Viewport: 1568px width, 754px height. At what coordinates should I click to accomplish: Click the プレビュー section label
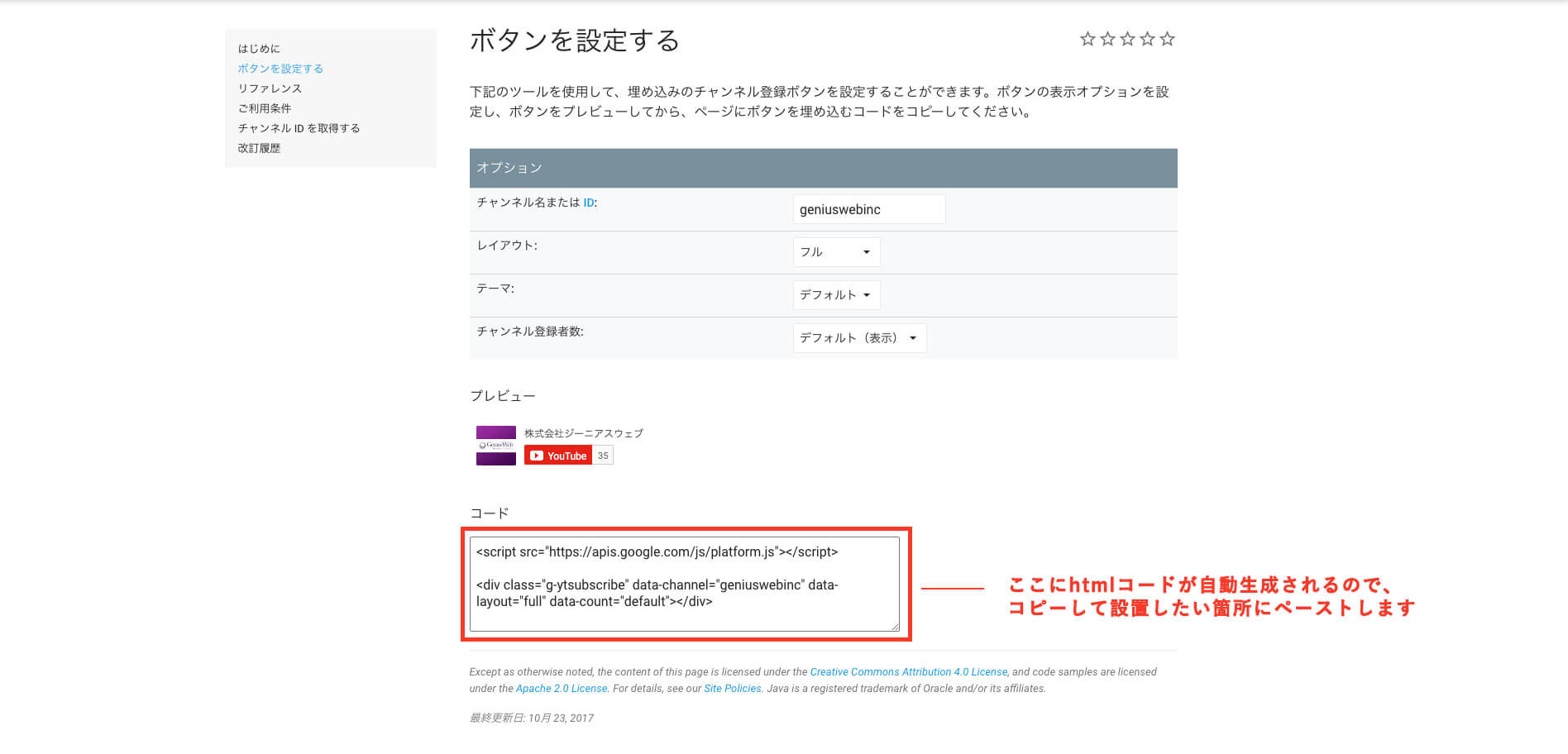(x=503, y=396)
